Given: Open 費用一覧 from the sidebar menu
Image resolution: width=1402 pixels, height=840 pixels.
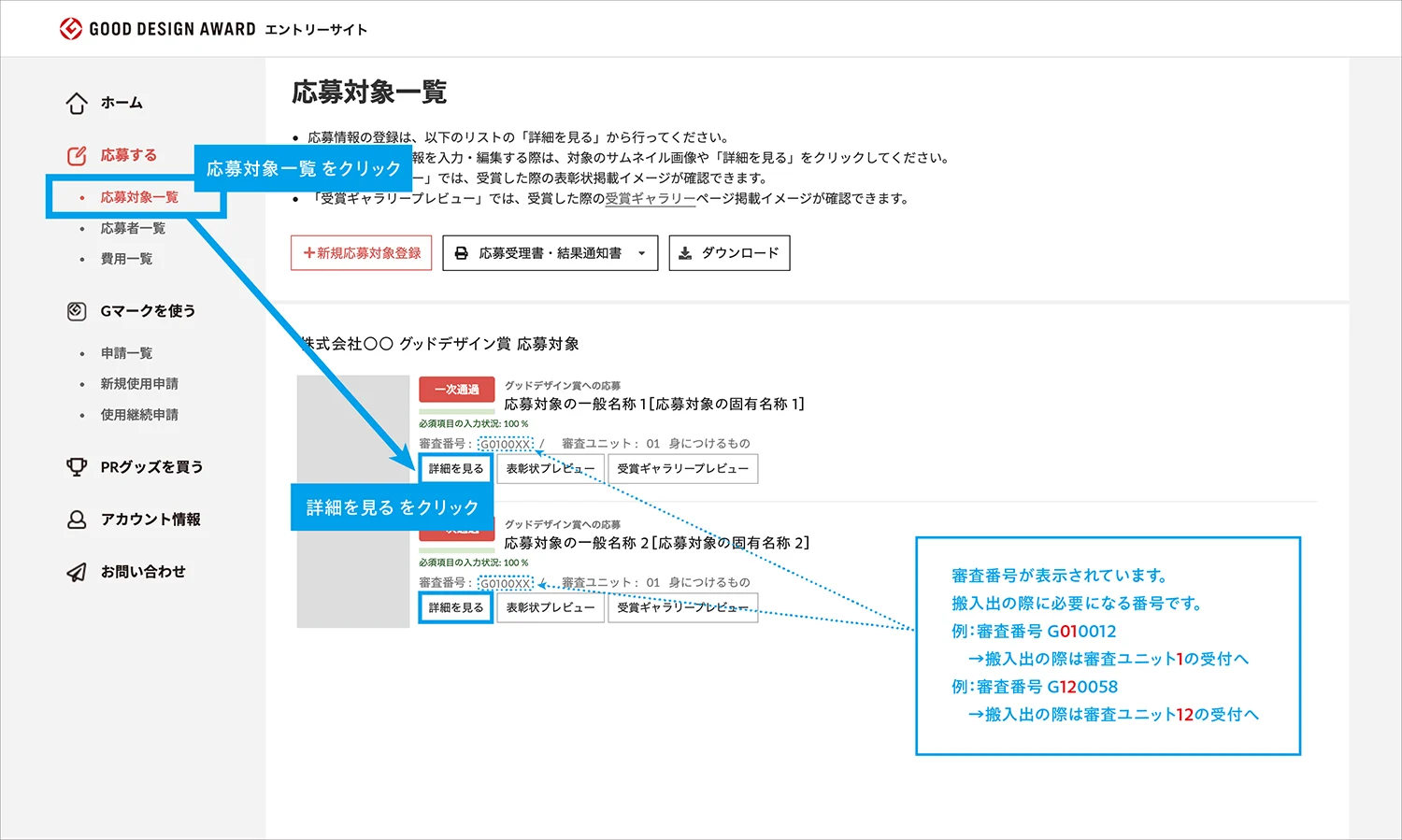Looking at the screenshot, I should 125,259.
